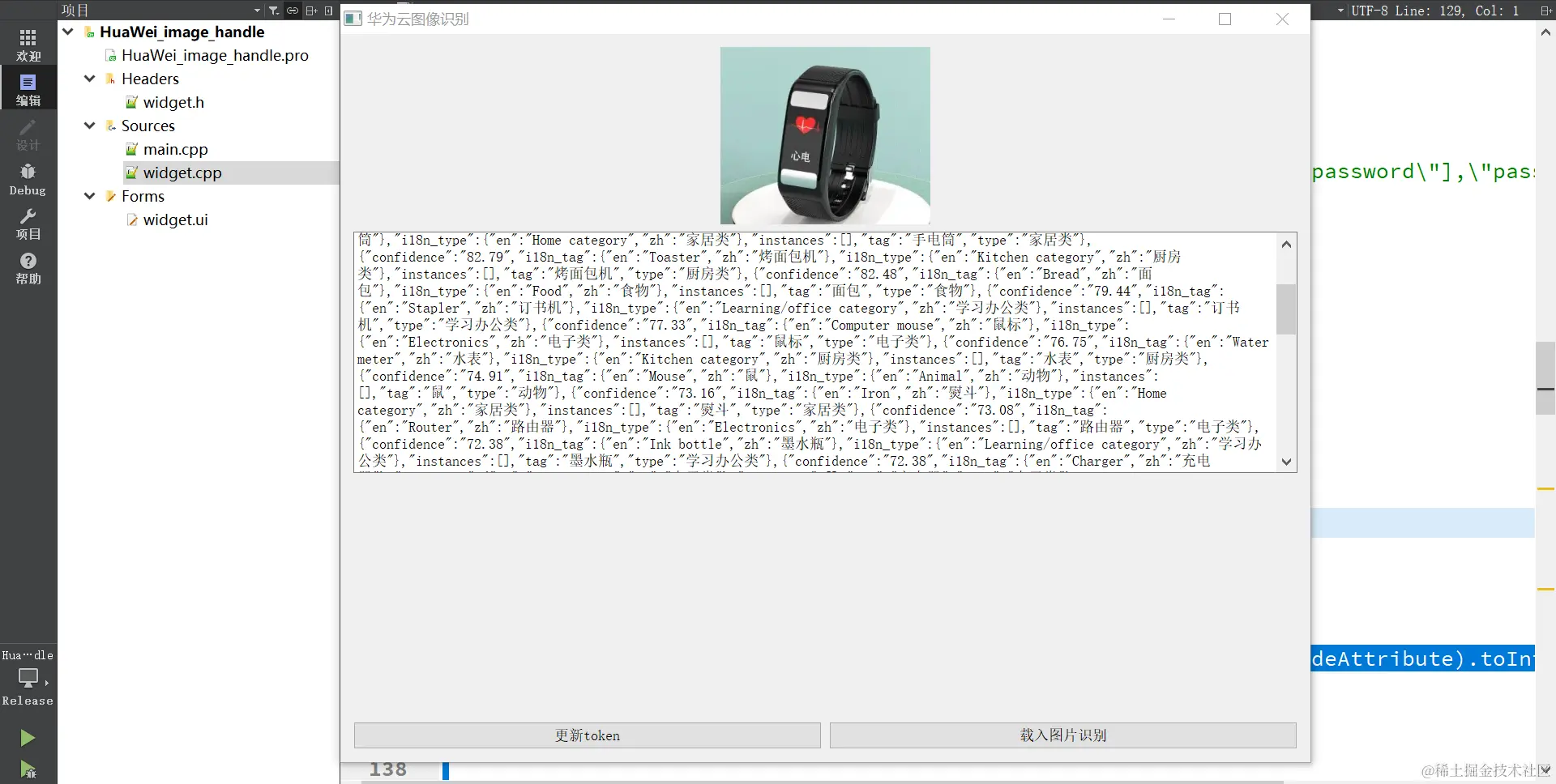
Task: Open widget.cpp from the Sources tree
Action: (x=182, y=172)
